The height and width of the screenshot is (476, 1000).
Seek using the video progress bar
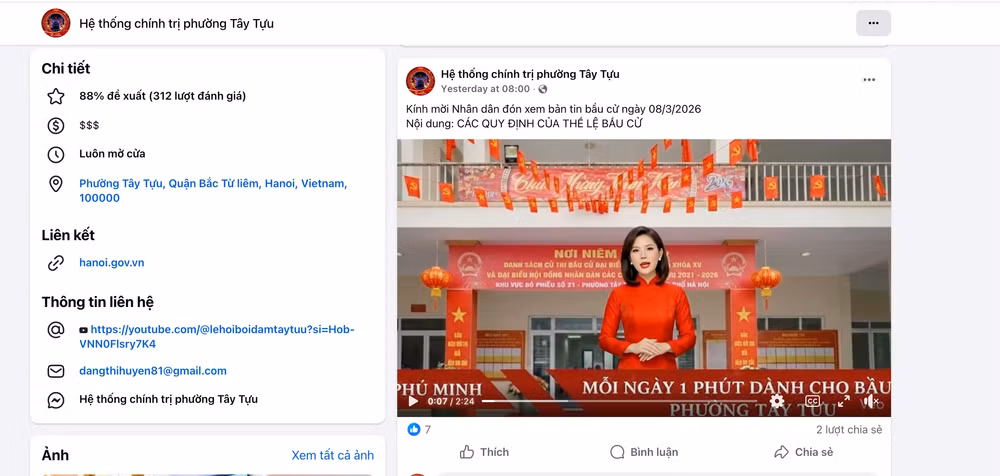pos(619,401)
